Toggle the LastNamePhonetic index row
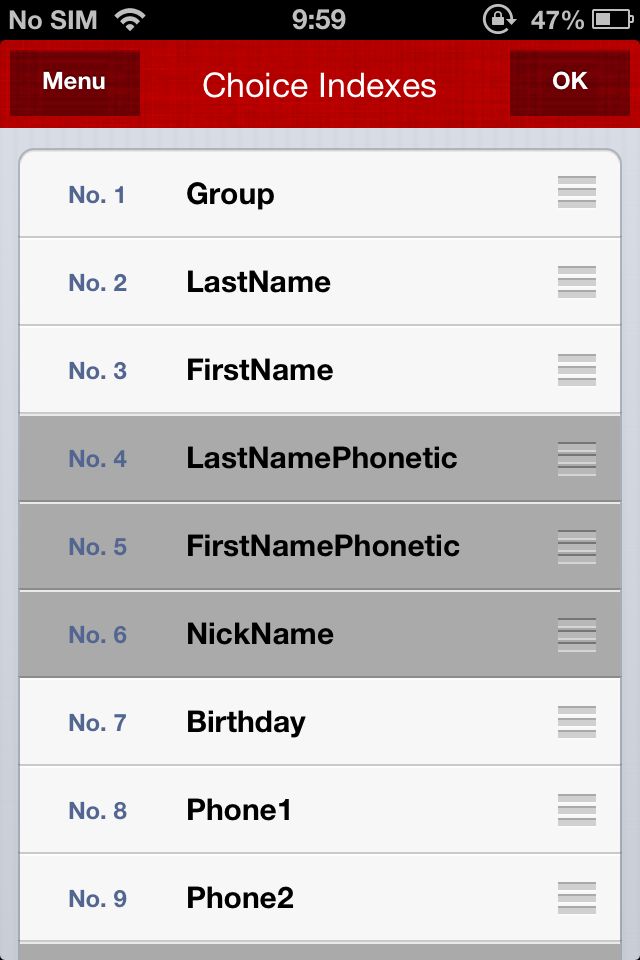This screenshot has height=960, width=640. [320, 459]
